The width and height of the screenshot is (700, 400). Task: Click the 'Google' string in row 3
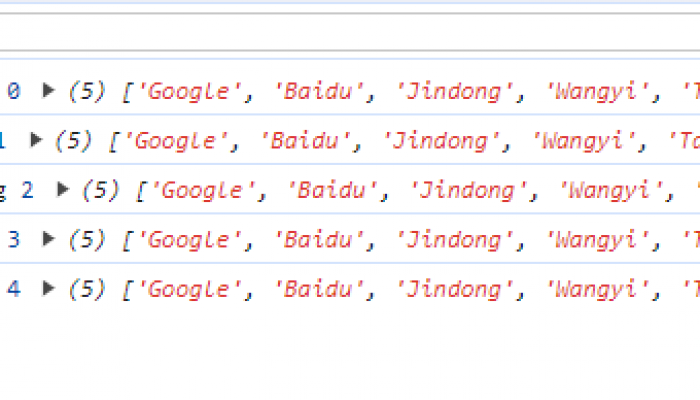[x=190, y=241]
